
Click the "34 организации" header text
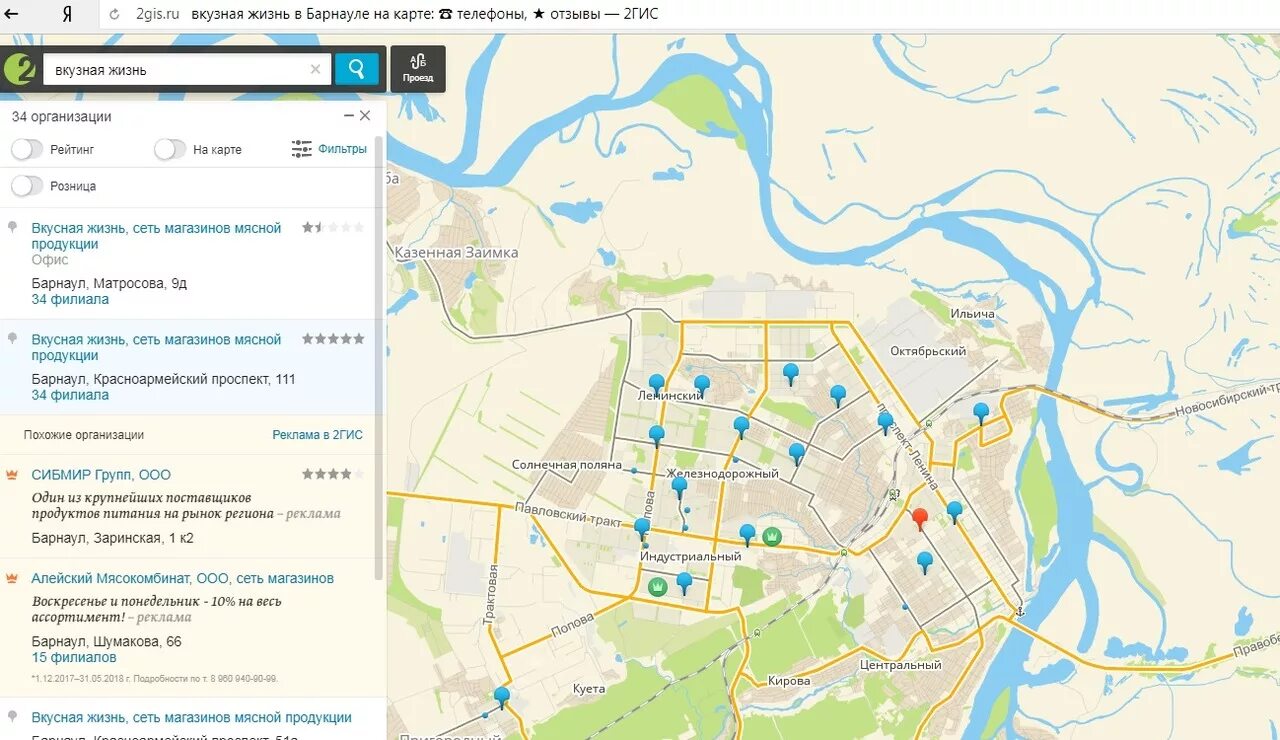click(62, 116)
